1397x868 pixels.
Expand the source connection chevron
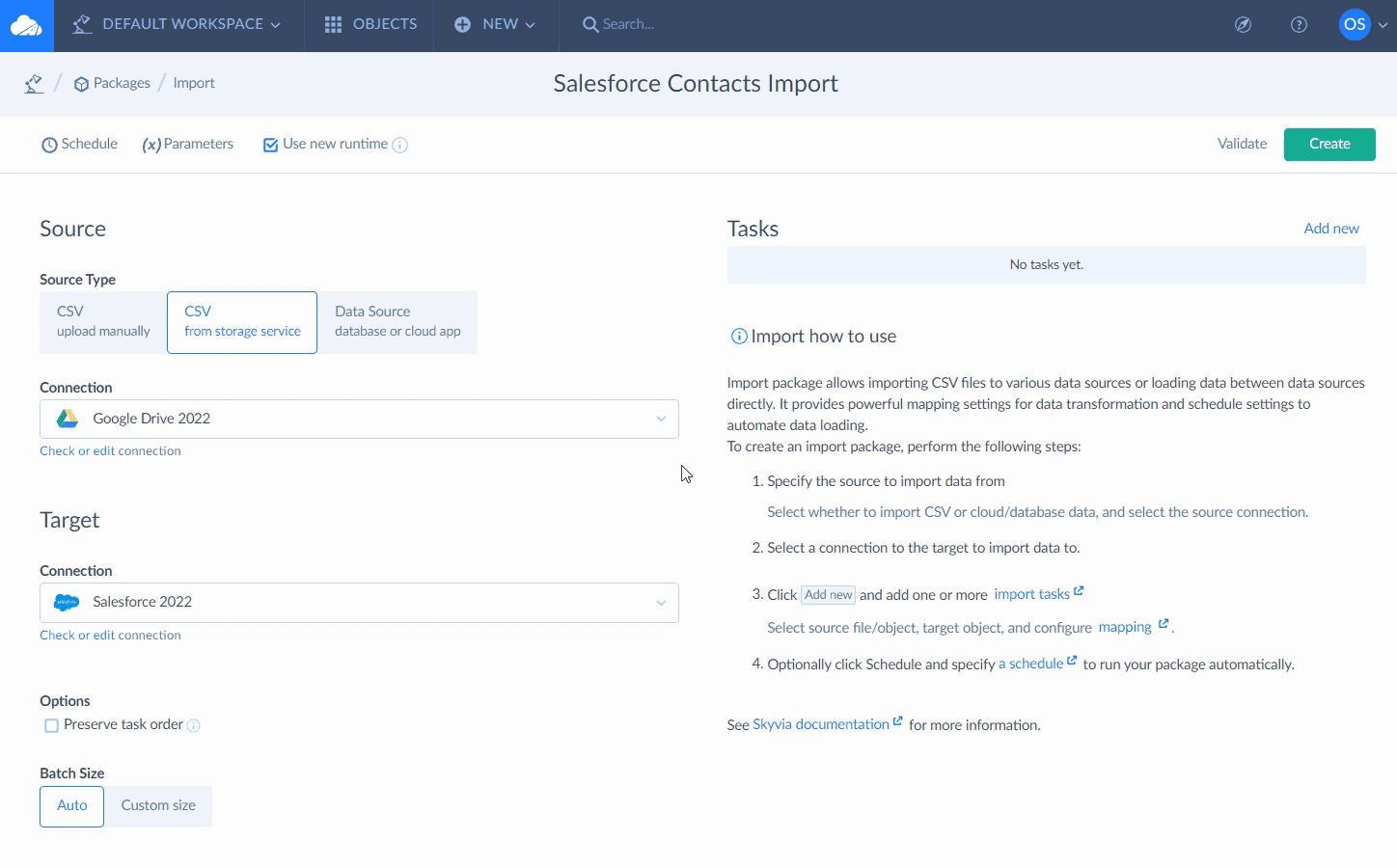click(x=661, y=419)
